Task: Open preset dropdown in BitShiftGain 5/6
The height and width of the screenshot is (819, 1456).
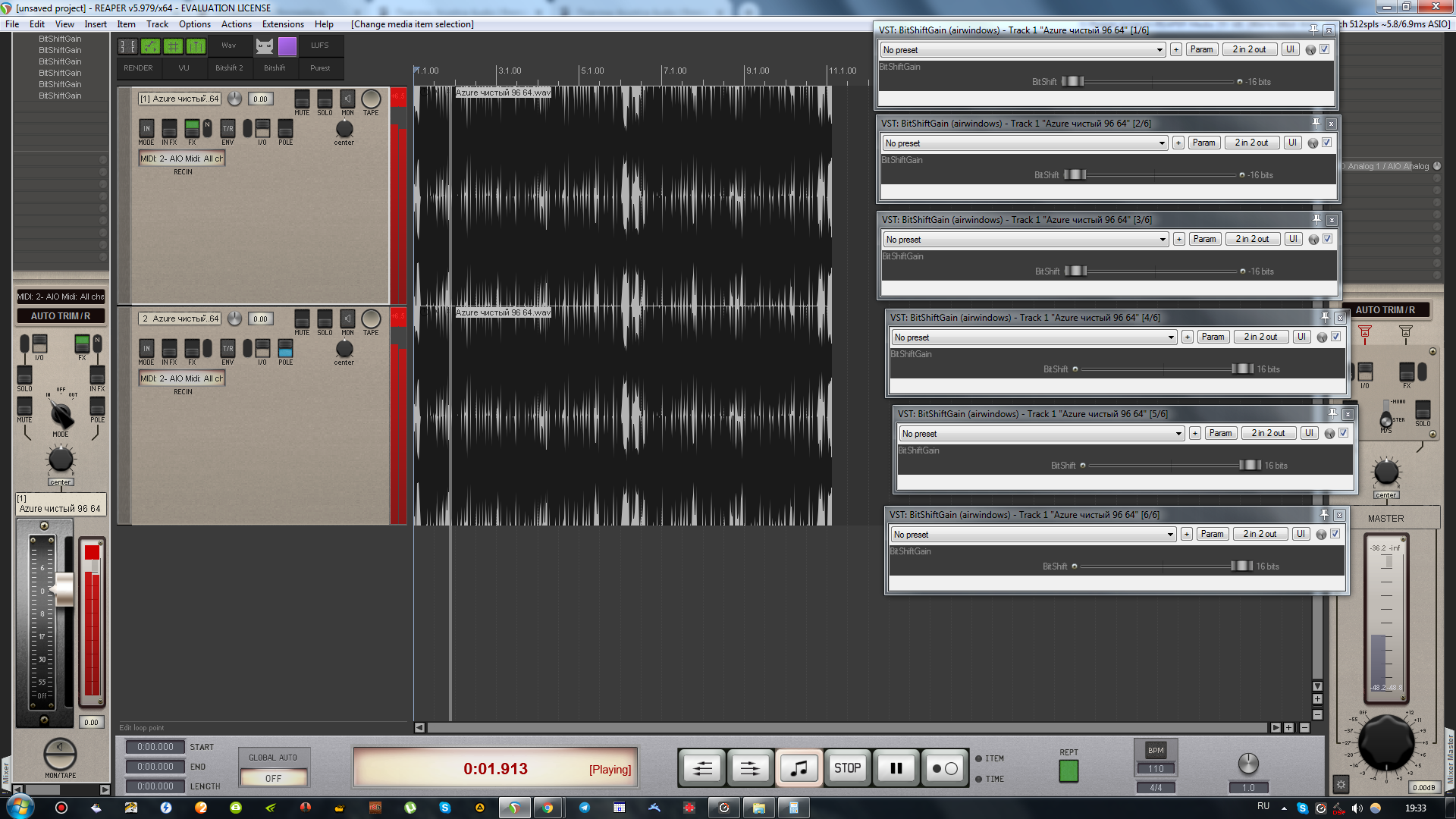Action: (1041, 434)
